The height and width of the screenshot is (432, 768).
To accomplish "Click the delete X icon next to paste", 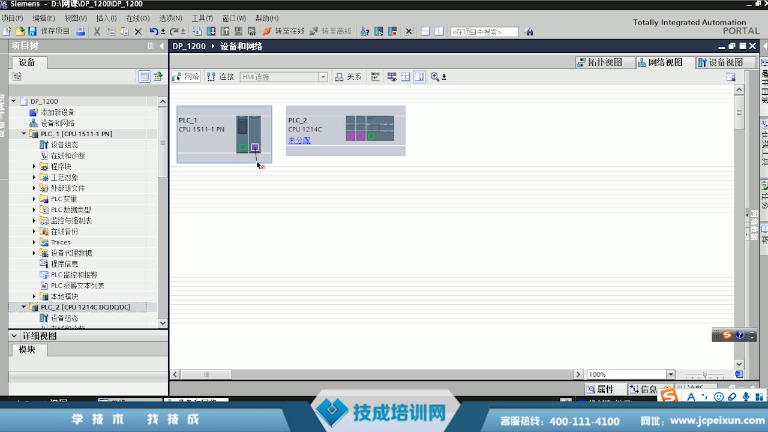I will (138, 31).
